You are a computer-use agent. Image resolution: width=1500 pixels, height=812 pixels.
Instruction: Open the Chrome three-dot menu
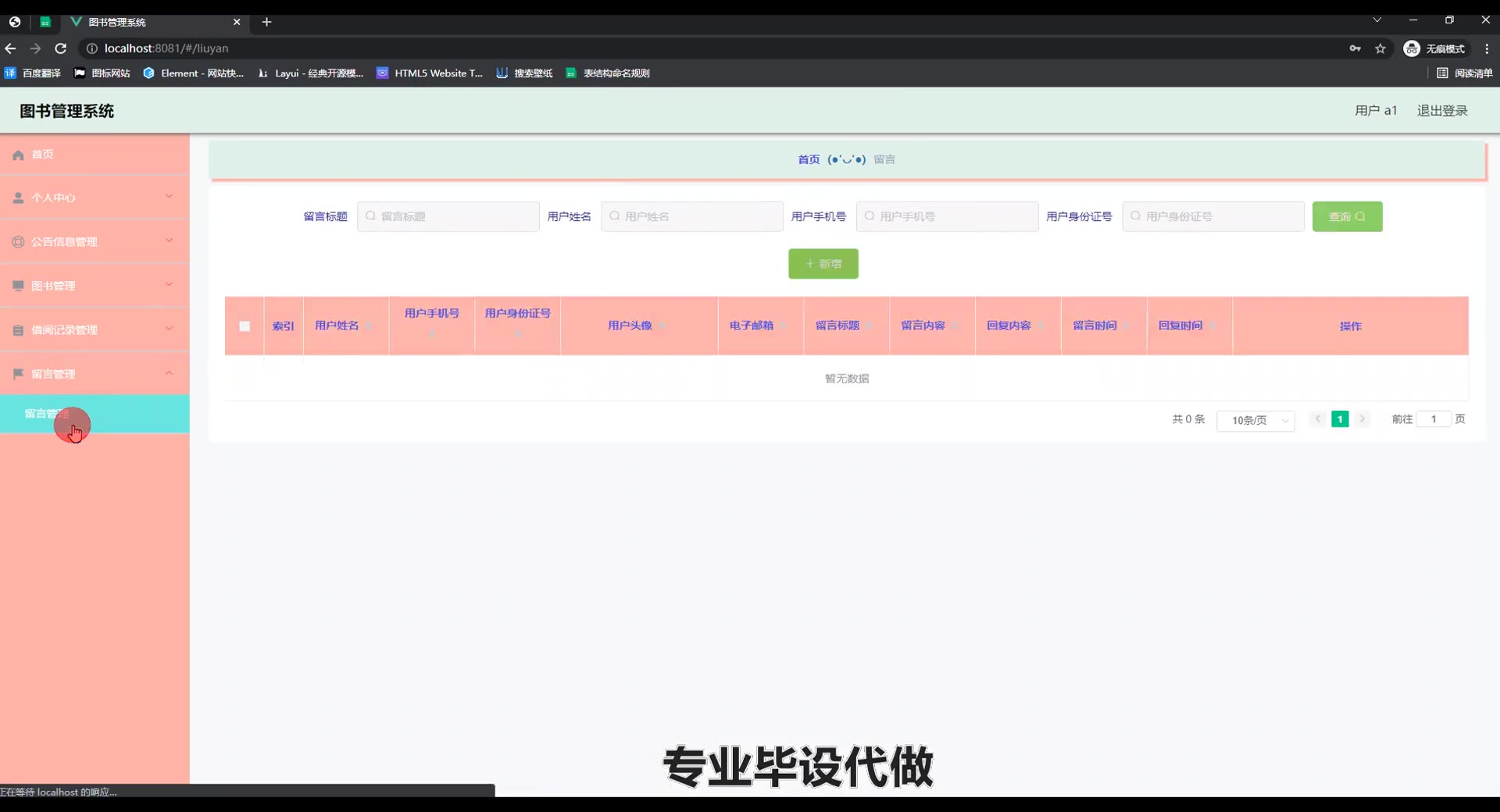click(1487, 48)
